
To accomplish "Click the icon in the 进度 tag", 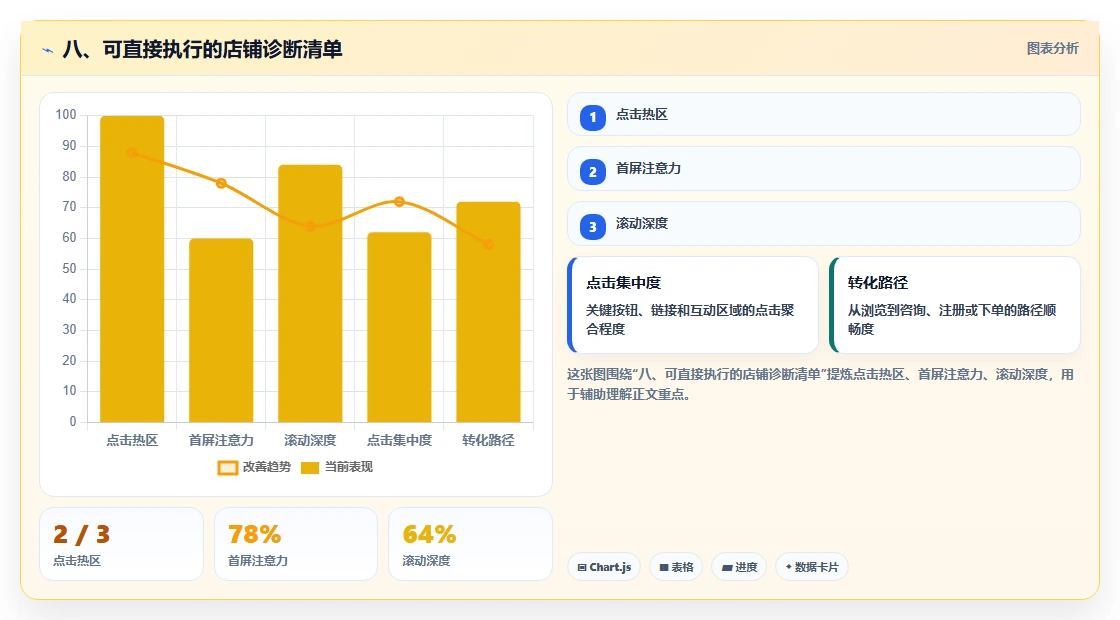I will tap(726, 567).
